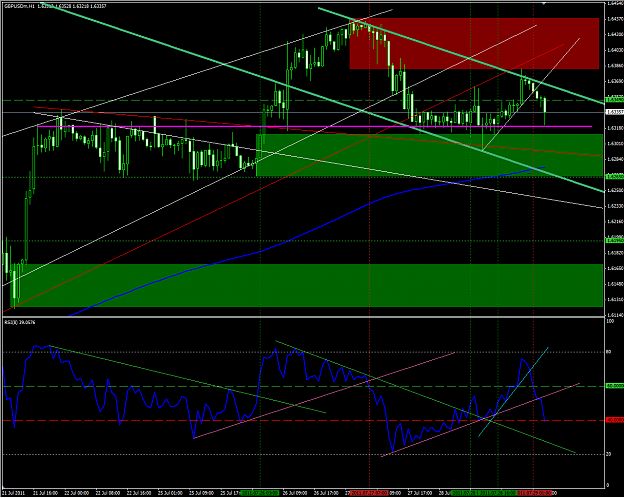Click the green 60.0000 RSI level label
Screen dimensions: 625x498
tap(615, 386)
